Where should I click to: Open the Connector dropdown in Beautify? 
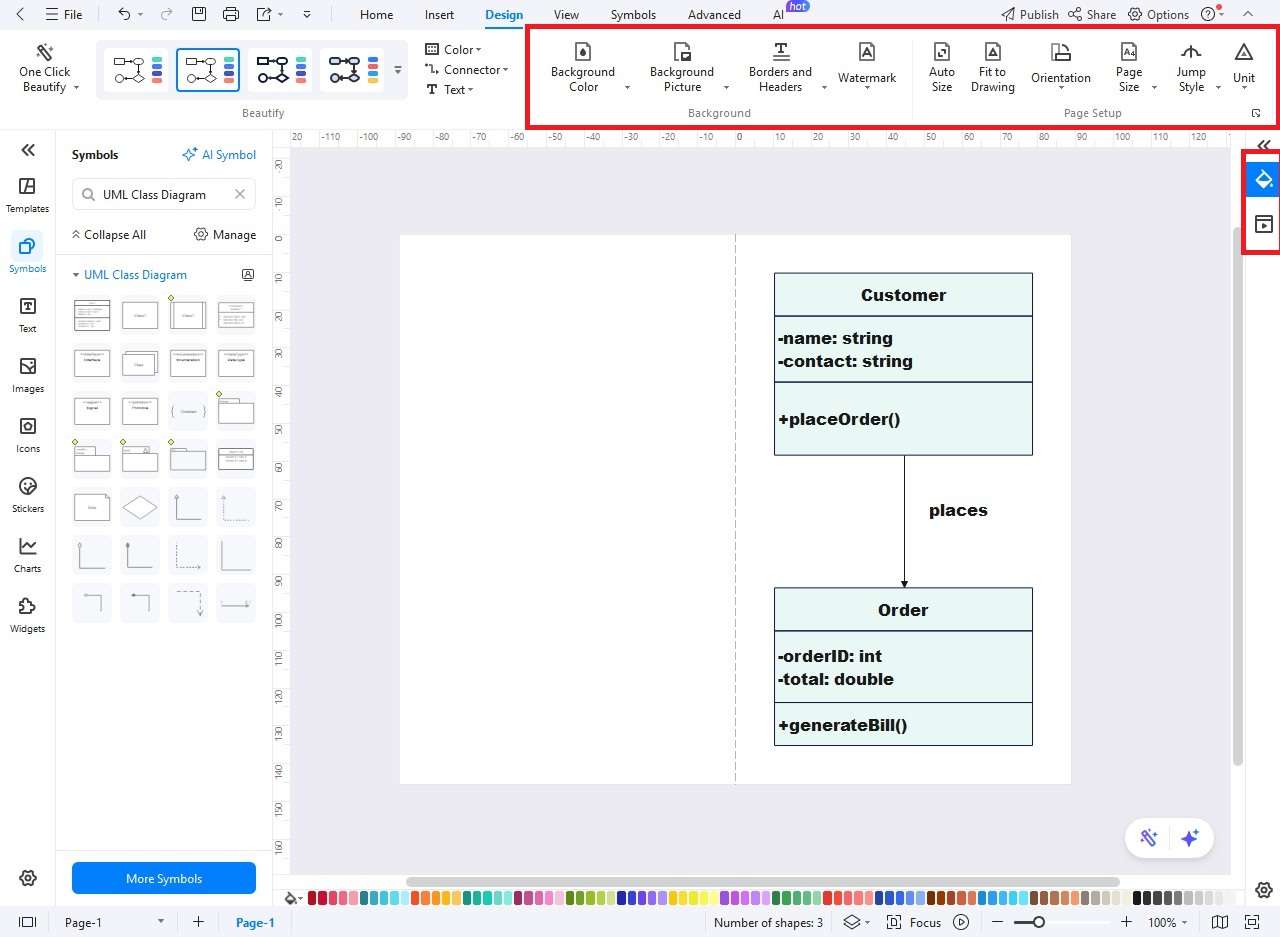click(x=466, y=69)
